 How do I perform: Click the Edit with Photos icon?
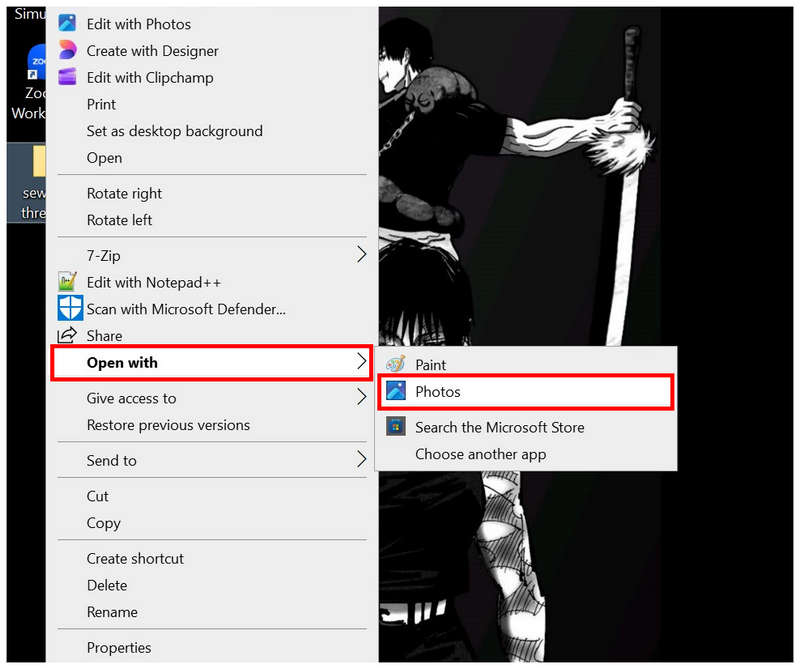[x=67, y=23]
